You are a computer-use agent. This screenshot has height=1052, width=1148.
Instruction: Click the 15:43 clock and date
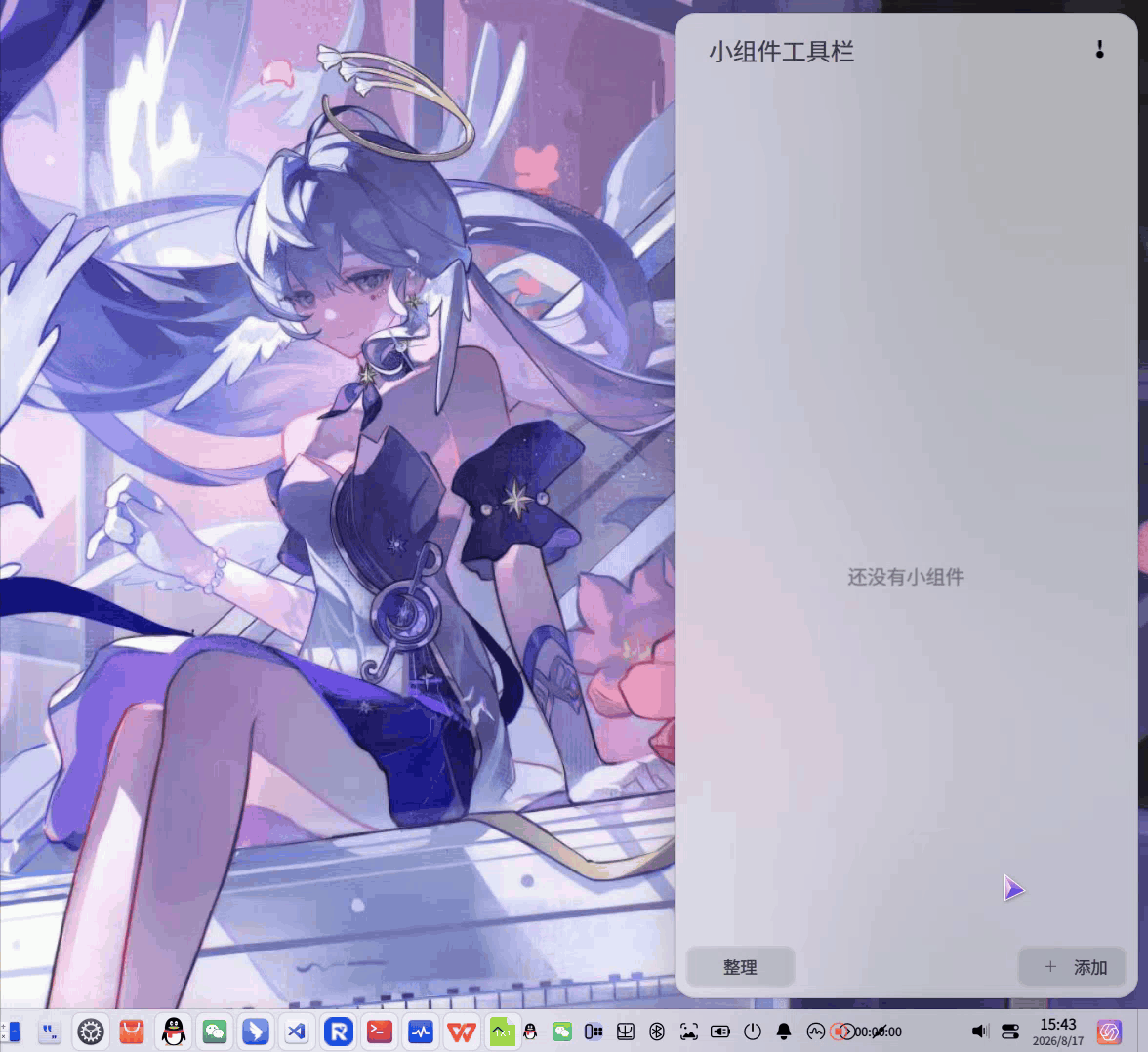(1058, 1032)
